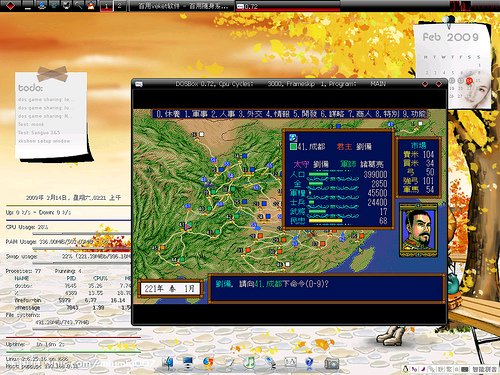Switch to workspace 1 in pager

click(106, 6)
